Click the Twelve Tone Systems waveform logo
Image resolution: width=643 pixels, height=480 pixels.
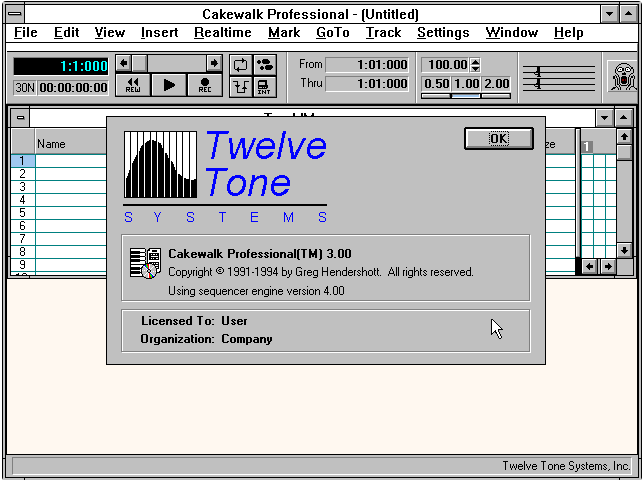pyautogui.click(x=160, y=164)
